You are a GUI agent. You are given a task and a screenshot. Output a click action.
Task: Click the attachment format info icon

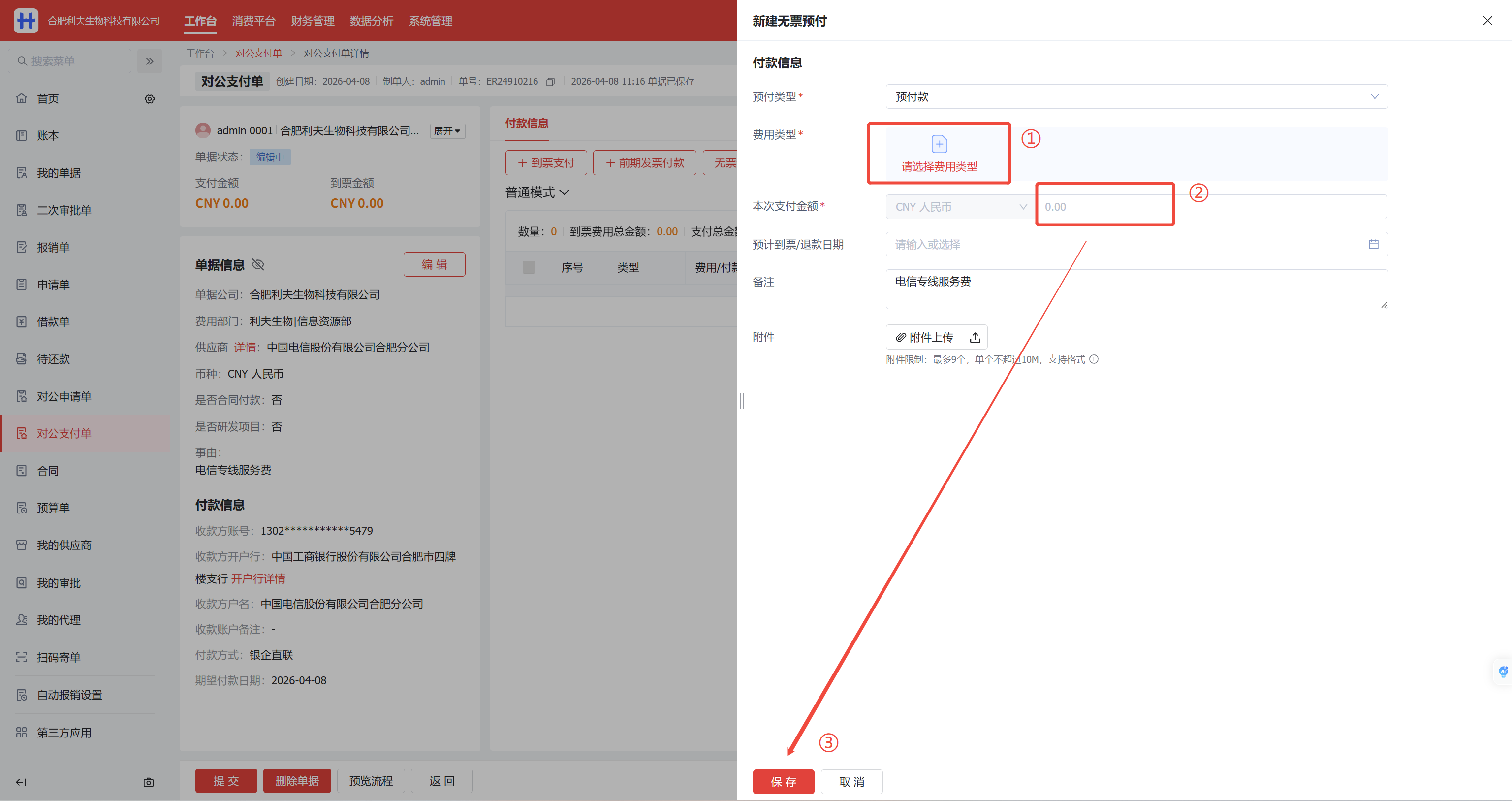tap(1094, 359)
